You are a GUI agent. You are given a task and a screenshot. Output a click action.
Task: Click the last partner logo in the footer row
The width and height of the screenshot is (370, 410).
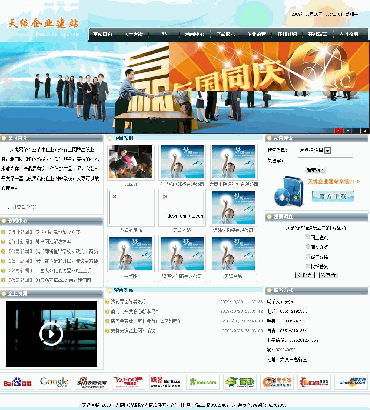pyautogui.click(x=351, y=382)
